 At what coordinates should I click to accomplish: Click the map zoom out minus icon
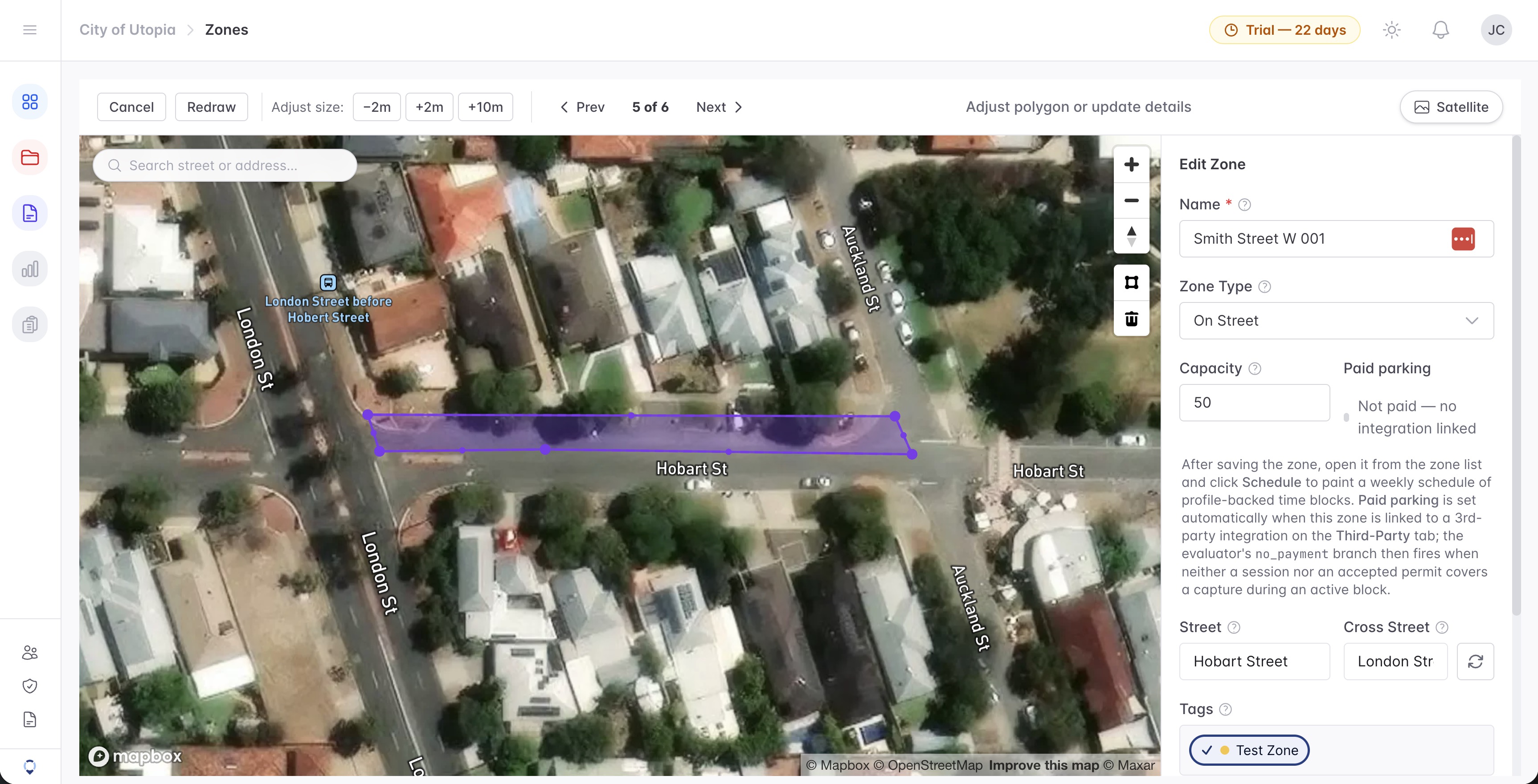tap(1131, 200)
